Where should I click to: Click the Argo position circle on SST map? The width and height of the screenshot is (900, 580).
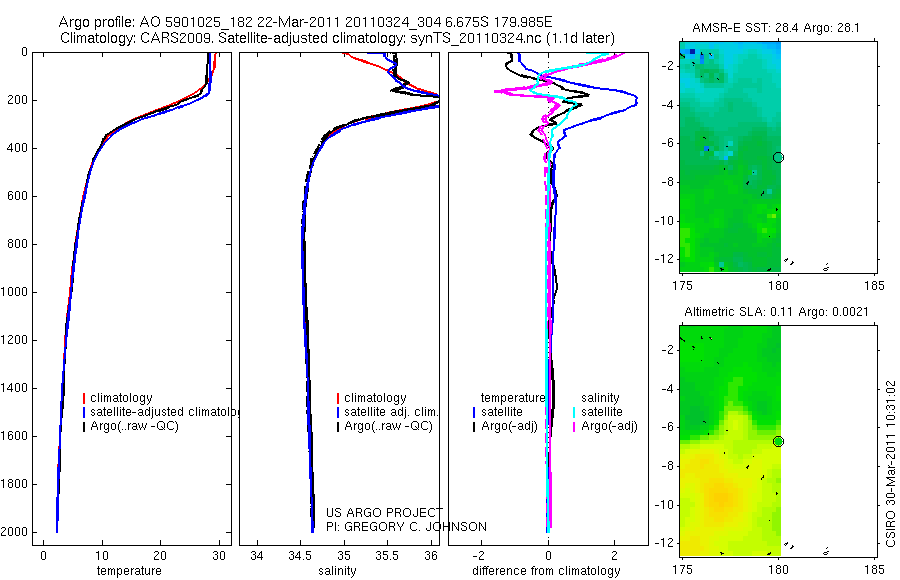pyautogui.click(x=778, y=157)
